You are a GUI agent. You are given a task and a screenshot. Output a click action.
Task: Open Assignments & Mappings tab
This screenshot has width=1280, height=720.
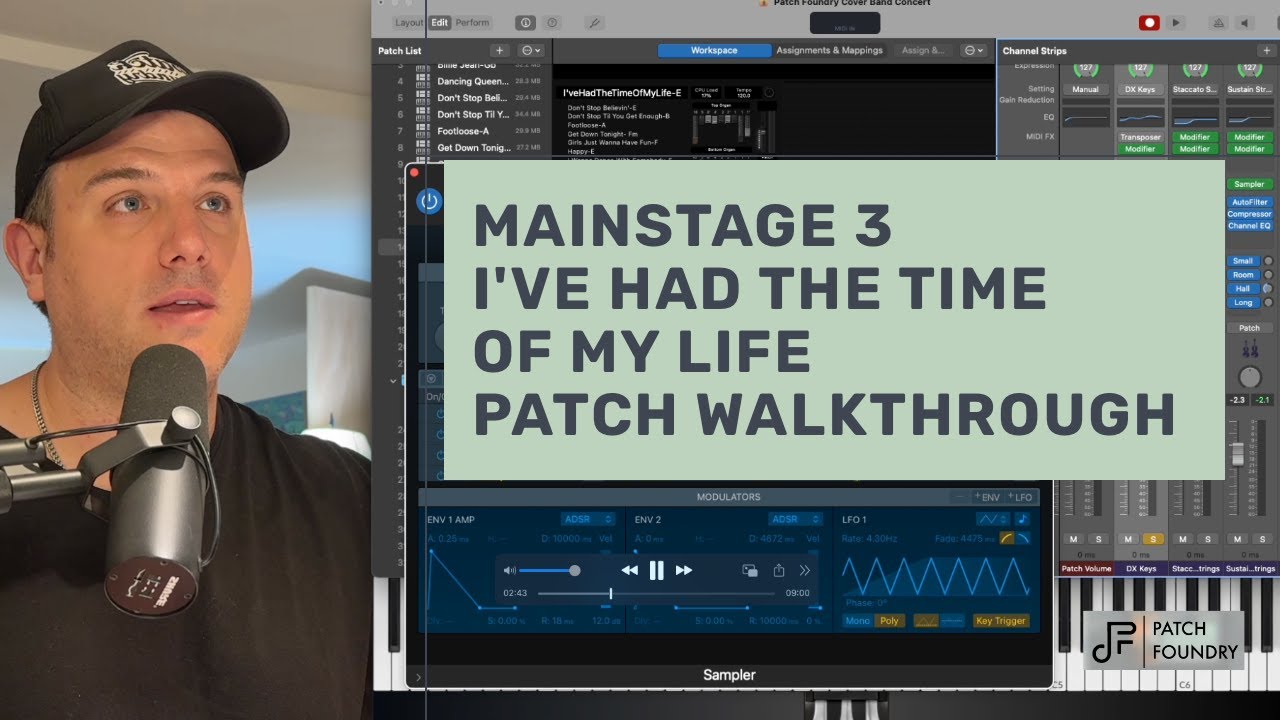(x=829, y=50)
